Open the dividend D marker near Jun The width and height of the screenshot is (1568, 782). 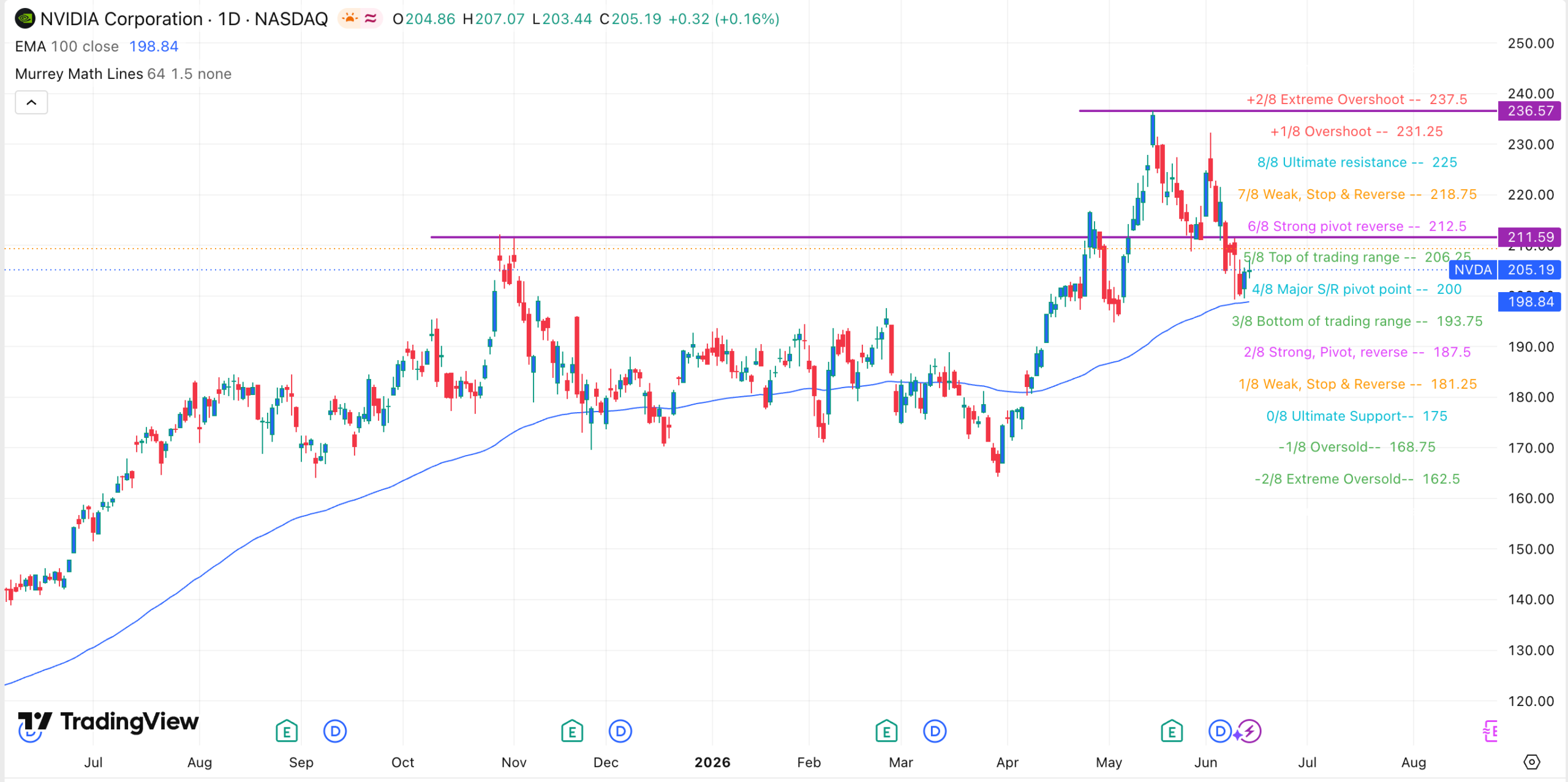[x=1220, y=731]
